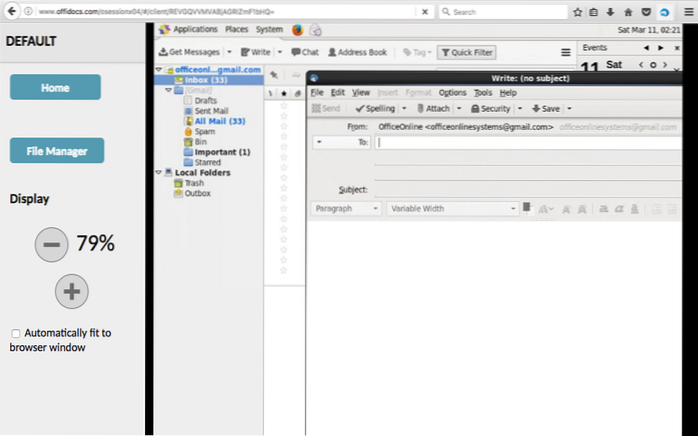This screenshot has width=698, height=436.
Task: Save the draft message
Action: 545,108
